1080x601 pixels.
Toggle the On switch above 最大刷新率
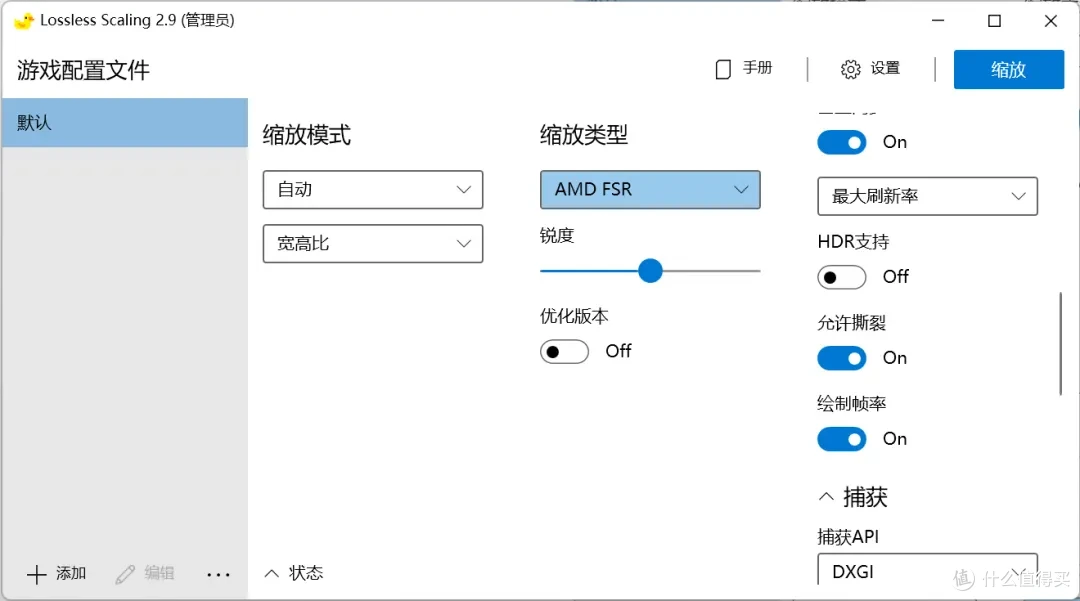(x=842, y=143)
